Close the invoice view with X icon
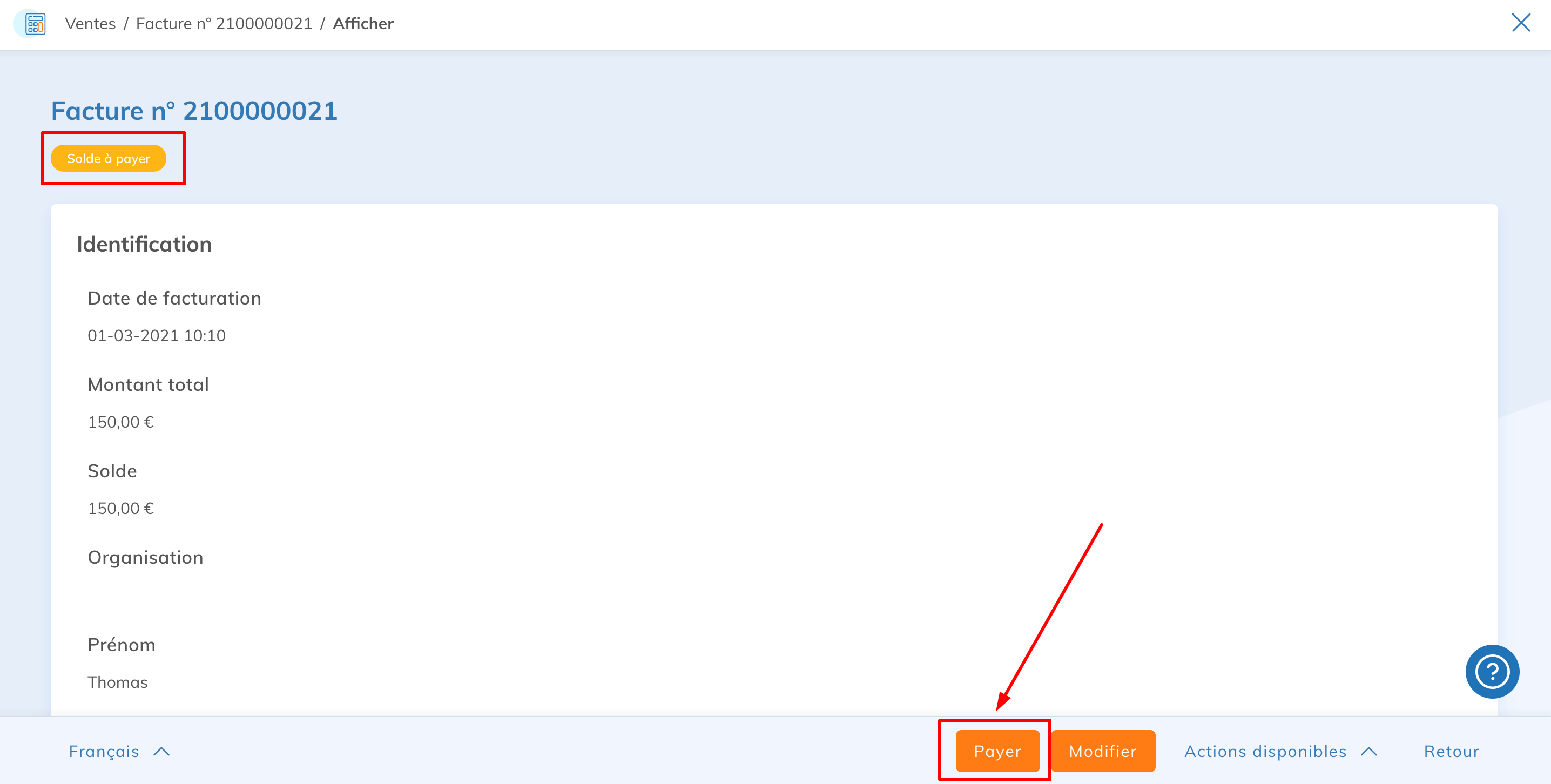Viewport: 1551px width, 784px height. [1521, 23]
